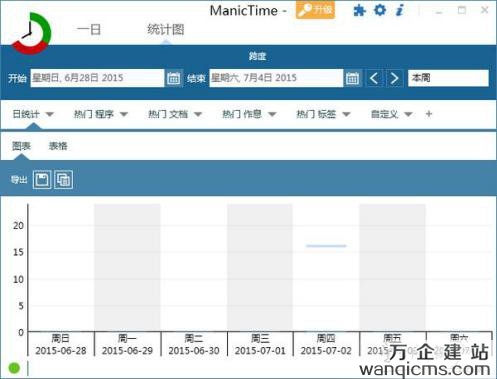The width and height of the screenshot is (497, 379).
Task: Click the copy export icon
Action: [64, 180]
